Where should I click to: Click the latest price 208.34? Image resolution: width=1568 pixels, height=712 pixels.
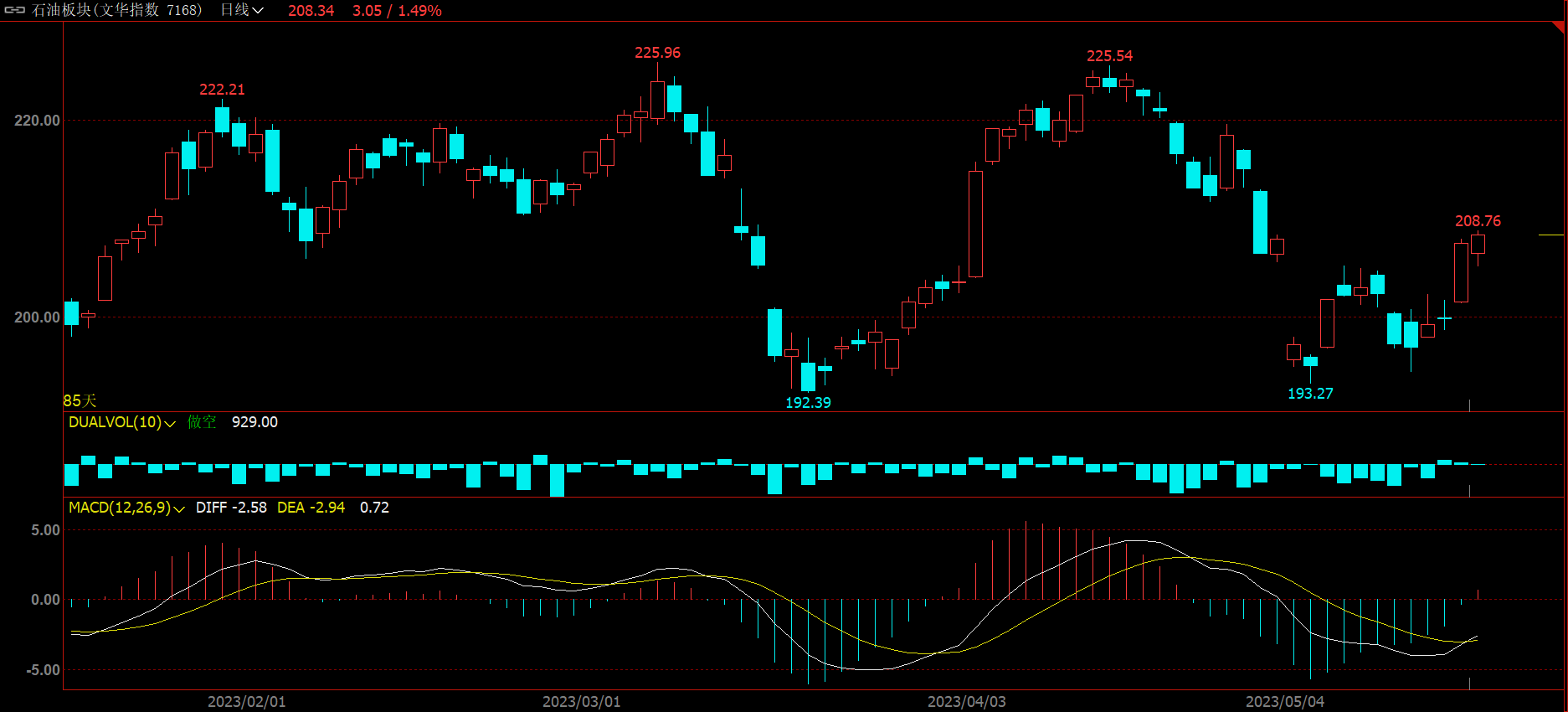tap(311, 11)
